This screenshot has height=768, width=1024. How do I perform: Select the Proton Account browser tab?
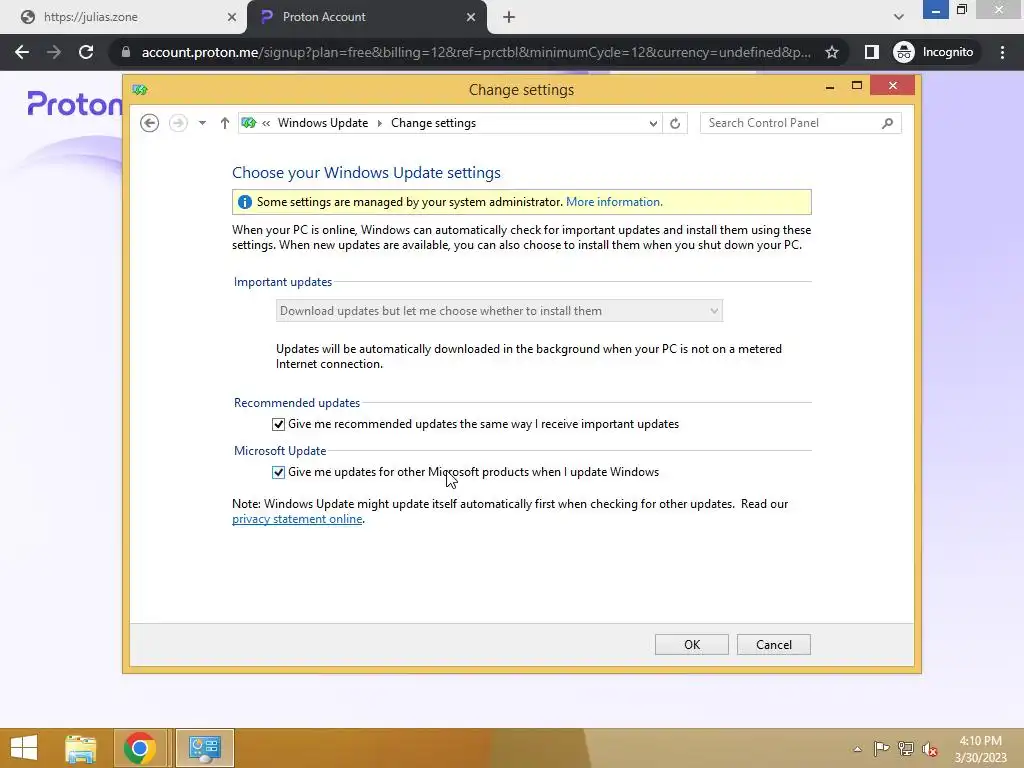click(366, 17)
